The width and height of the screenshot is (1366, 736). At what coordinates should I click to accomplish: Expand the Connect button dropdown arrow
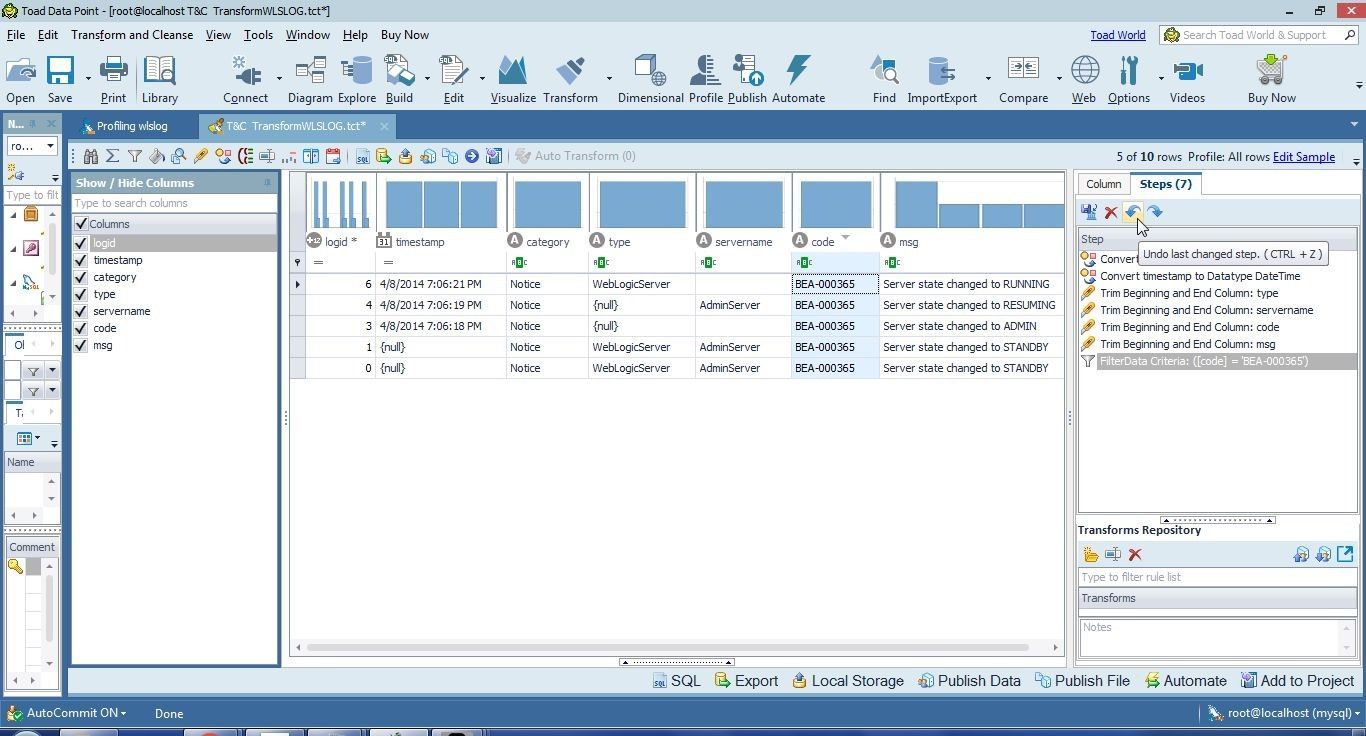(x=279, y=78)
